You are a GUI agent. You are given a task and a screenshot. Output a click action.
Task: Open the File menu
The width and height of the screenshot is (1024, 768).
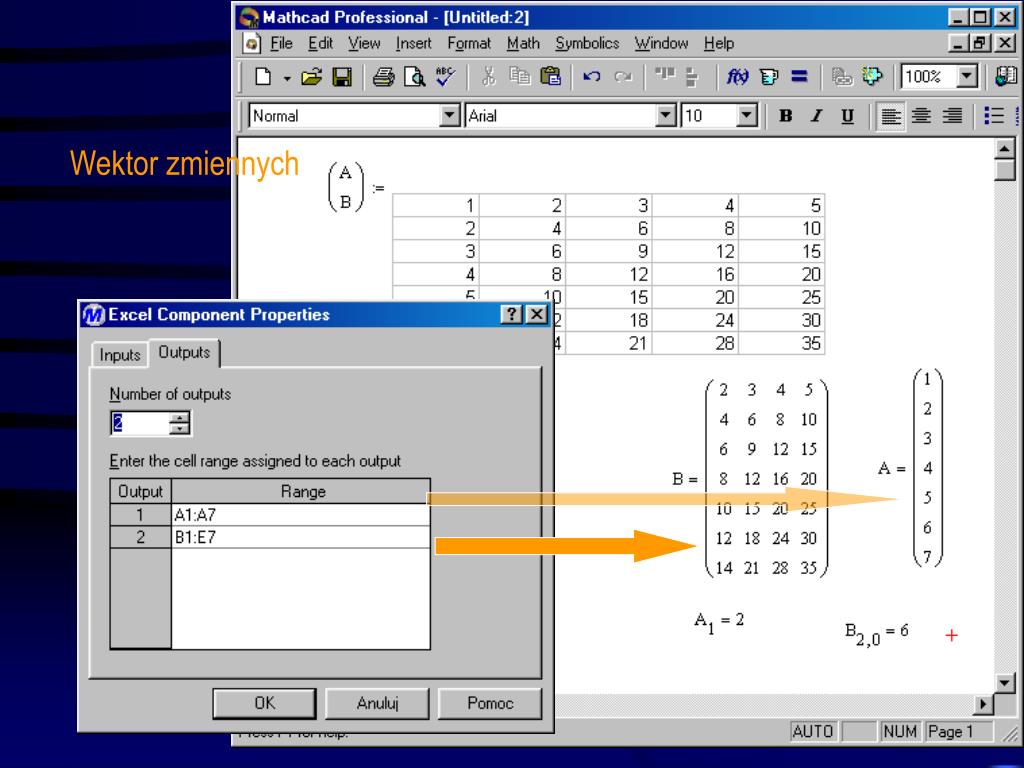pyautogui.click(x=281, y=44)
